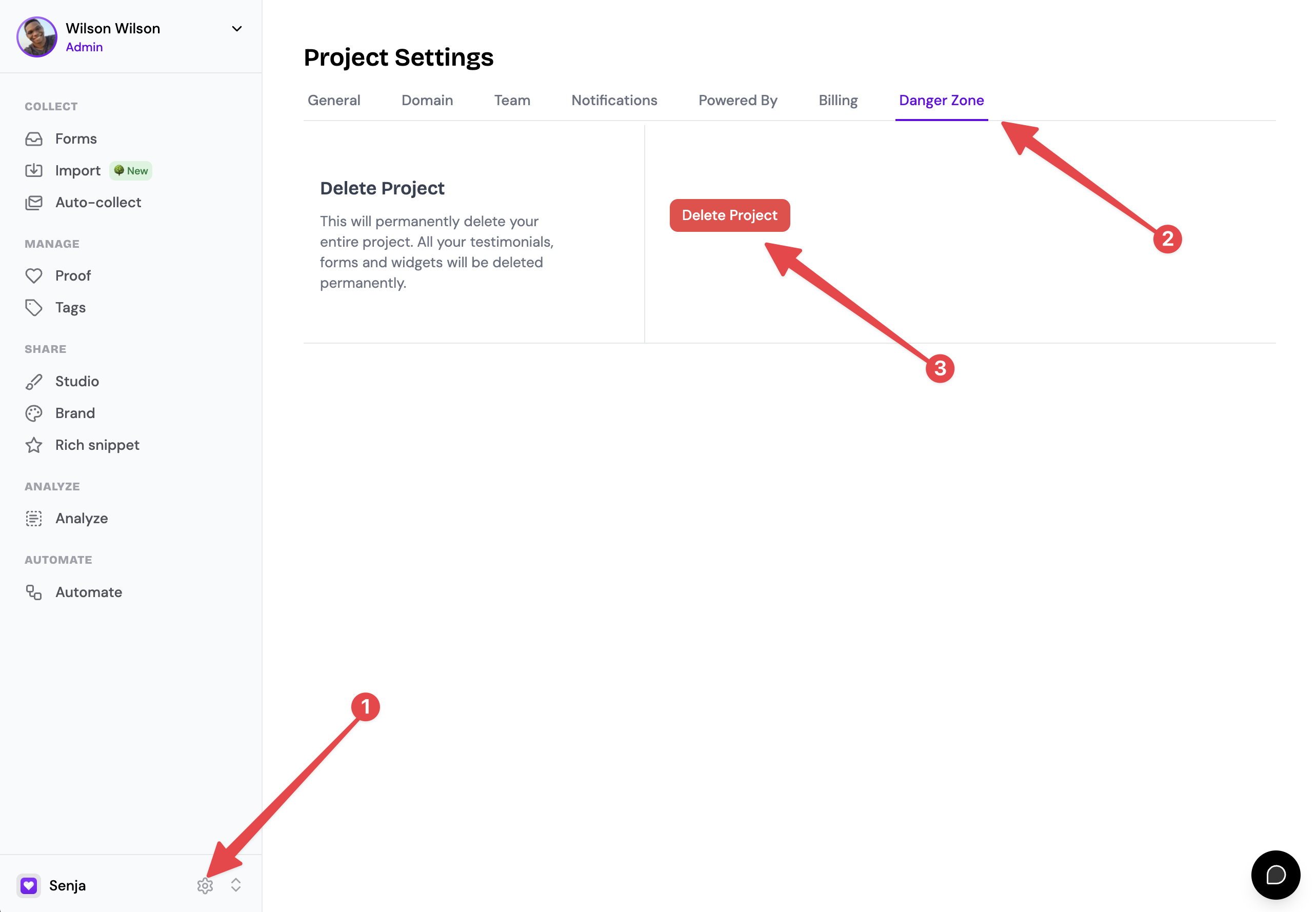
Task: Click the Forms inbox icon
Action: click(x=34, y=139)
